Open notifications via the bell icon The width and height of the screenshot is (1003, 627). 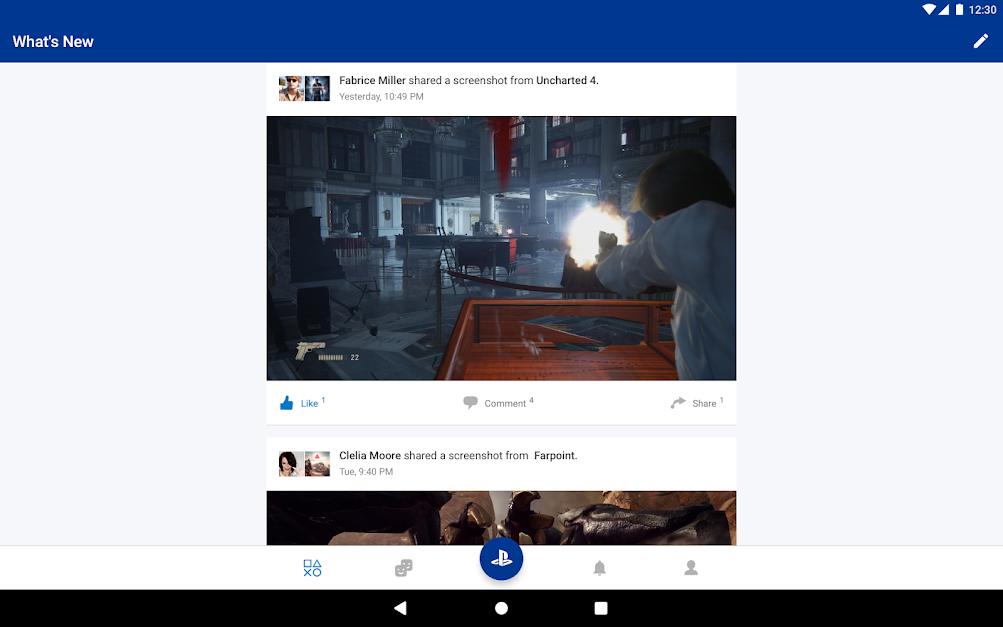tap(598, 567)
